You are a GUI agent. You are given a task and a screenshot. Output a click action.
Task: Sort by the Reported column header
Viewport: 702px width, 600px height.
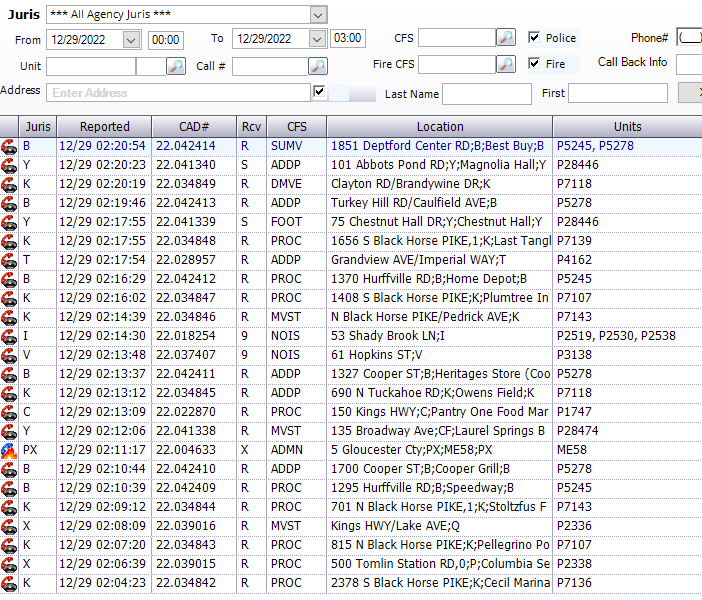pos(104,127)
